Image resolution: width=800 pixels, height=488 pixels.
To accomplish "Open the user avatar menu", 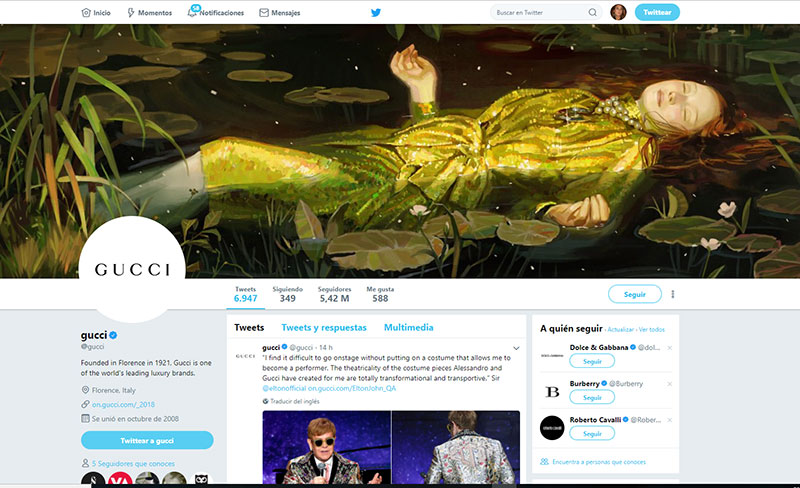I will 619,13.
